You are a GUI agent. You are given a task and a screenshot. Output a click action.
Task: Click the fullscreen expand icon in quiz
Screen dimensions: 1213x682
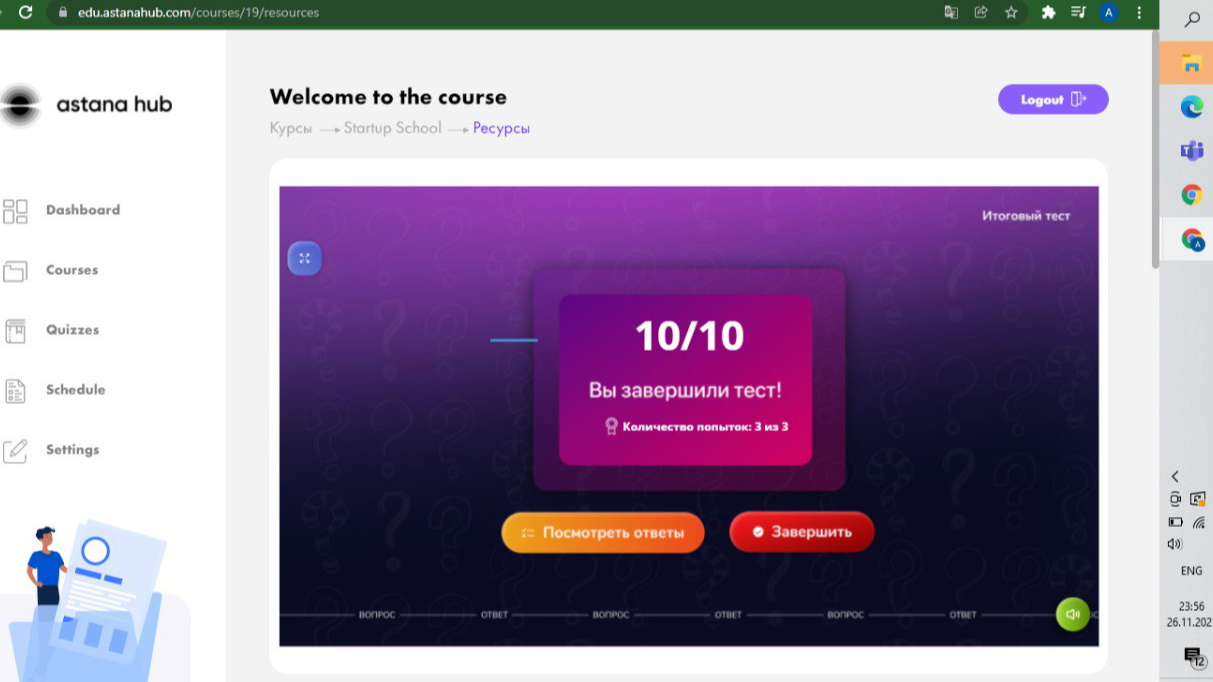(x=305, y=258)
